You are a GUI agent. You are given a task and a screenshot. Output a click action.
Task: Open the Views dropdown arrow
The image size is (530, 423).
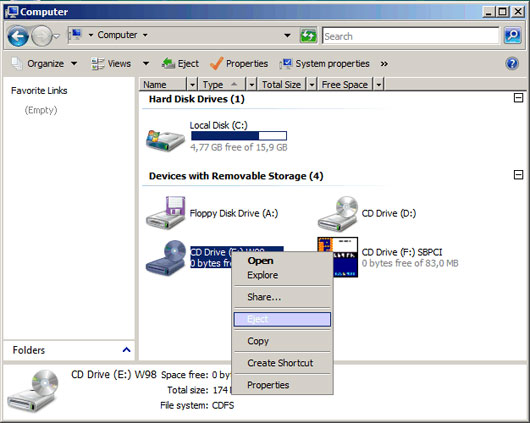click(146, 64)
